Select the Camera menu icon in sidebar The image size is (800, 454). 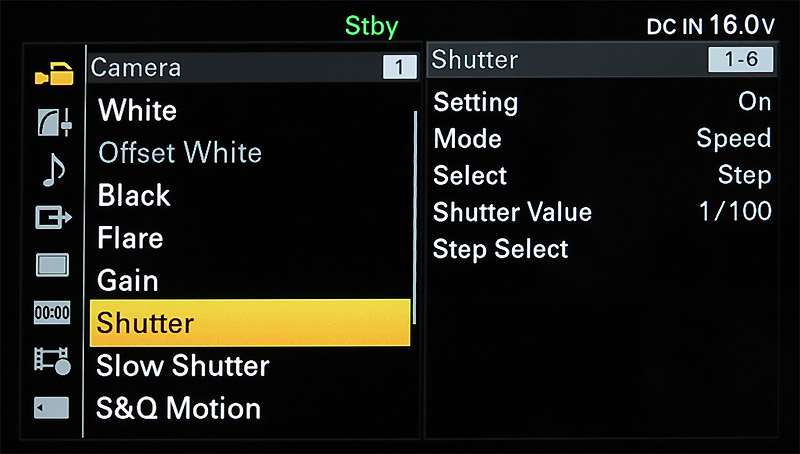tap(54, 72)
